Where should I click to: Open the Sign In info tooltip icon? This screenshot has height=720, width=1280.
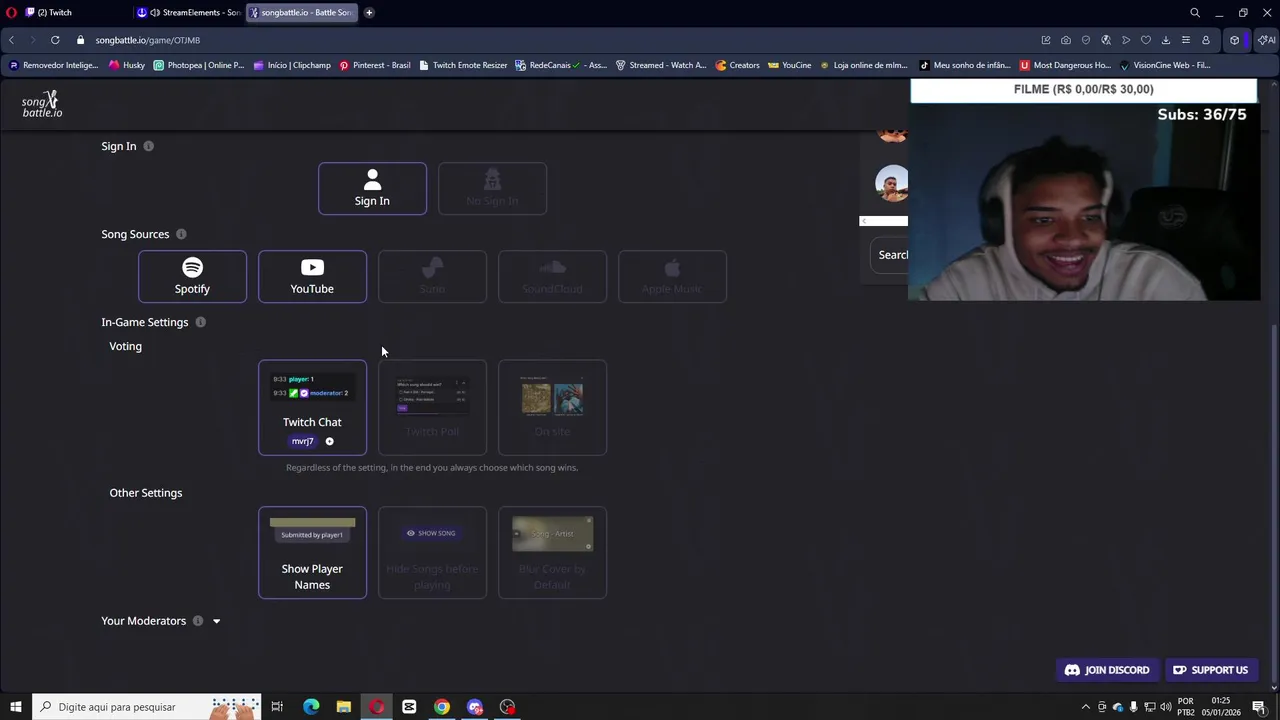[x=148, y=146]
